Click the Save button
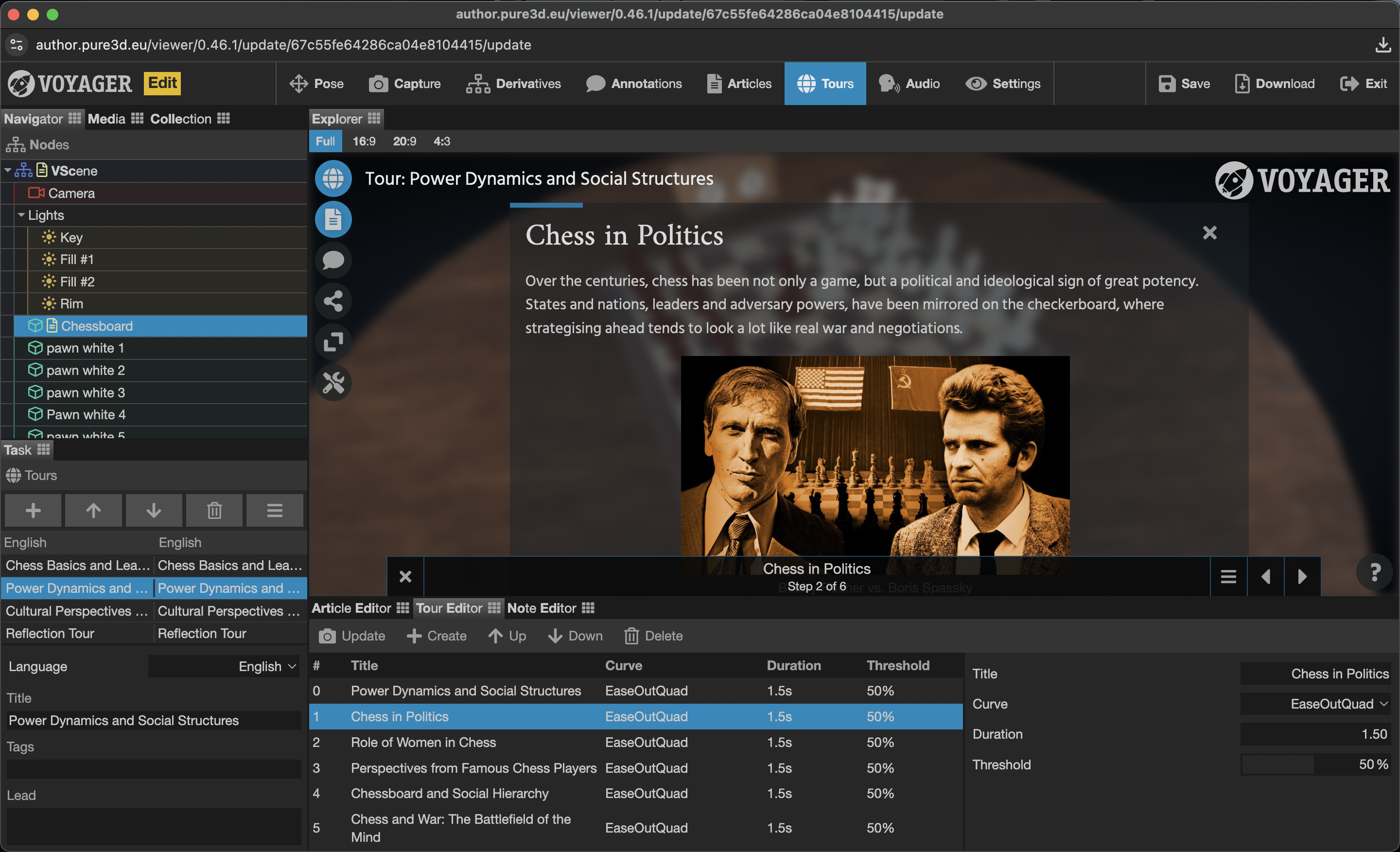1400x852 pixels. [1185, 84]
